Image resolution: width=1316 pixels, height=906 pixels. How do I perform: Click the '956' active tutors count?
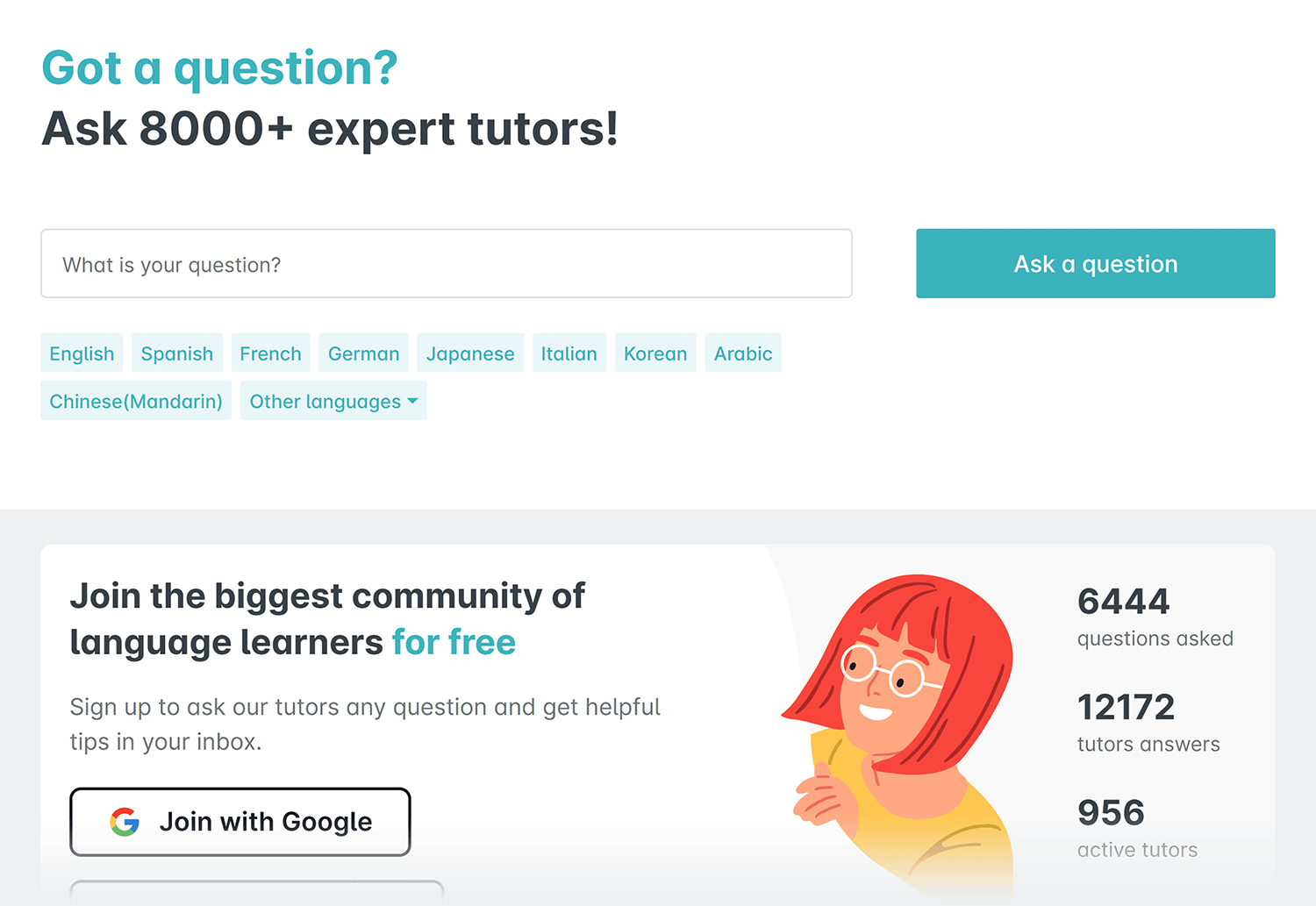point(1111,812)
